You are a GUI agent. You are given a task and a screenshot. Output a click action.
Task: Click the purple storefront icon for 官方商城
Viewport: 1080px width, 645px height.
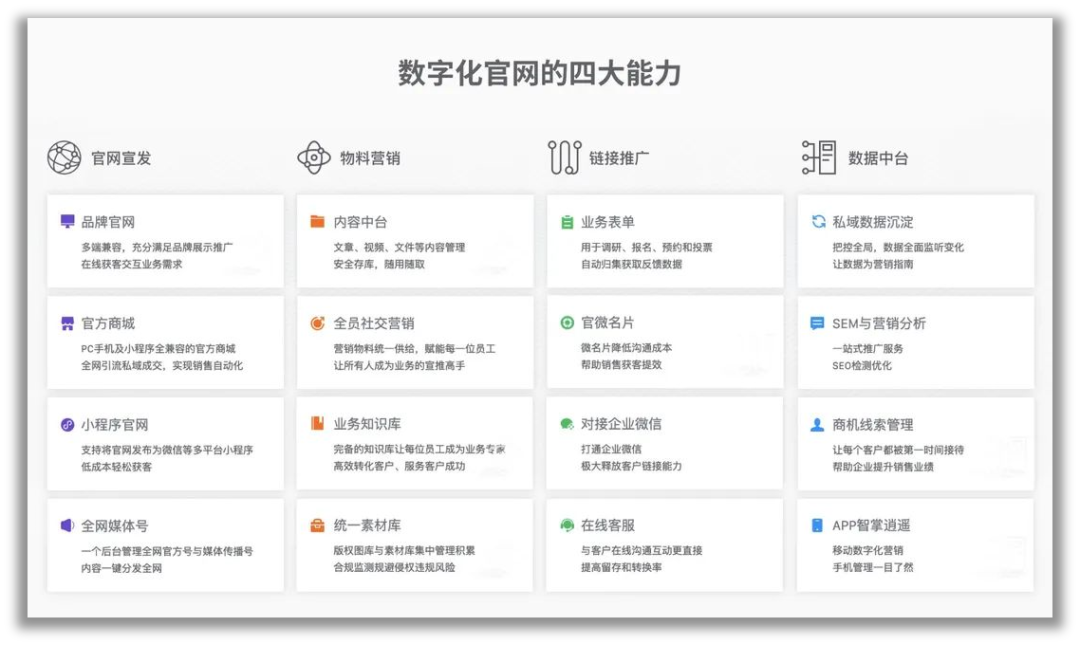click(x=67, y=324)
